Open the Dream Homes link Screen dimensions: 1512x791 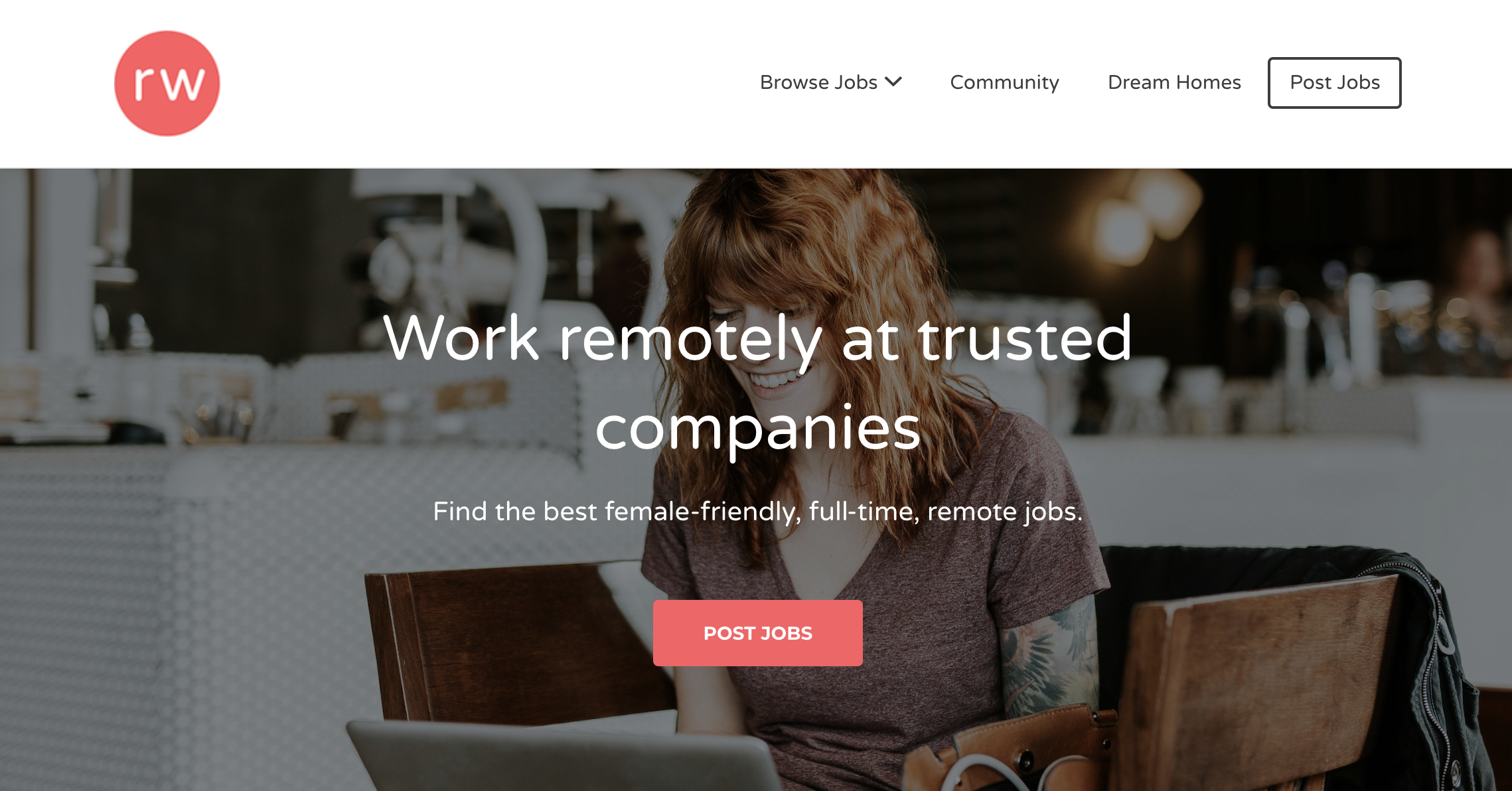[x=1174, y=82]
